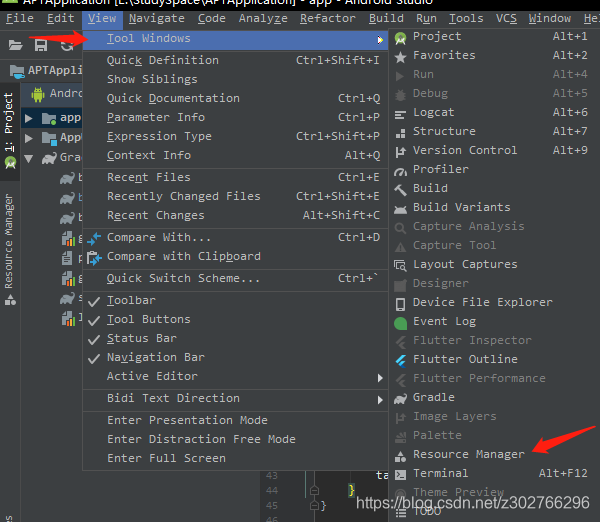
Task: Expand the Tool Windows submenu arrow
Action: [380, 39]
